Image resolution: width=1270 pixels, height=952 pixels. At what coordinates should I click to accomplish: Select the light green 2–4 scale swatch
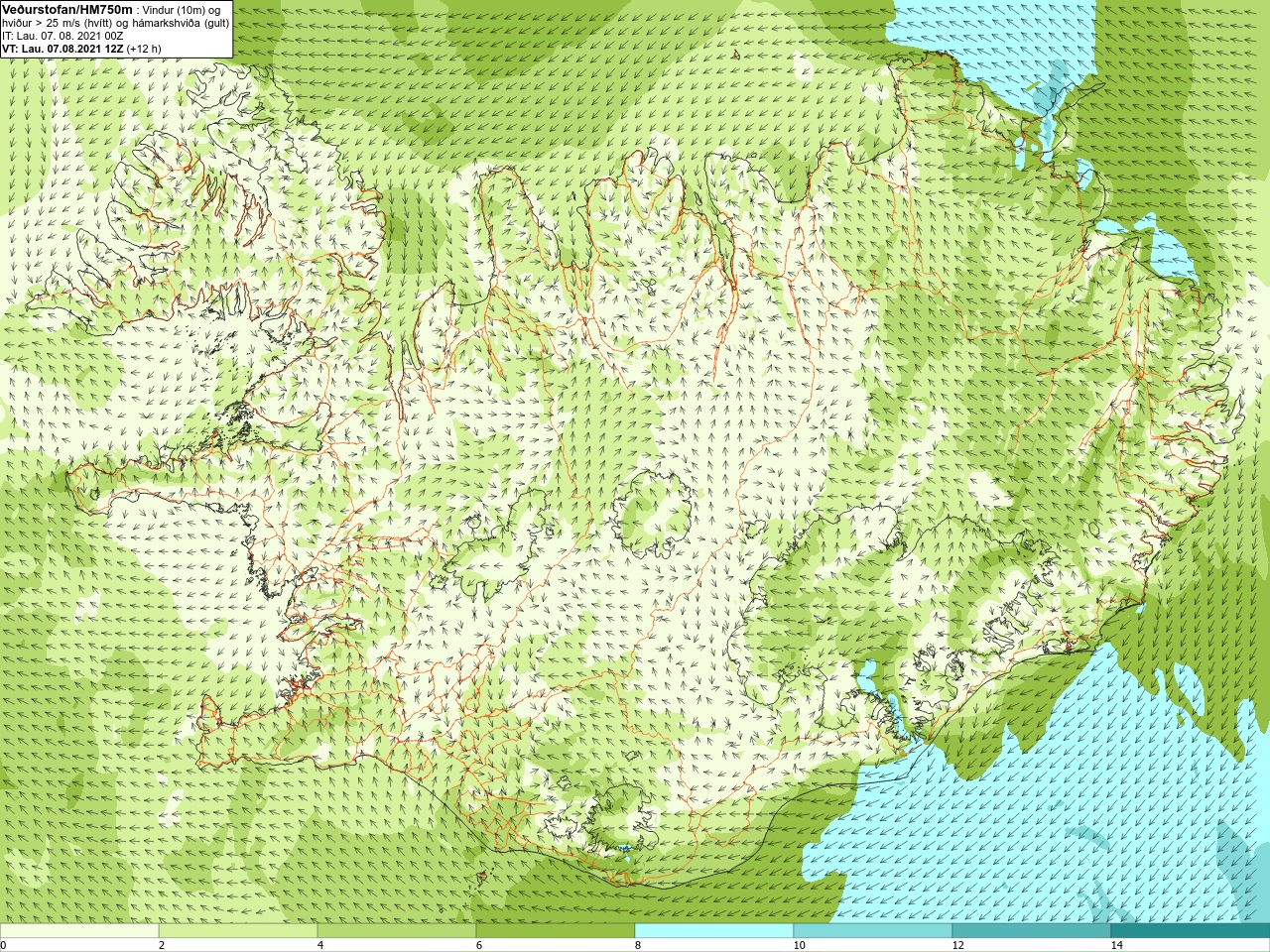pos(238,930)
